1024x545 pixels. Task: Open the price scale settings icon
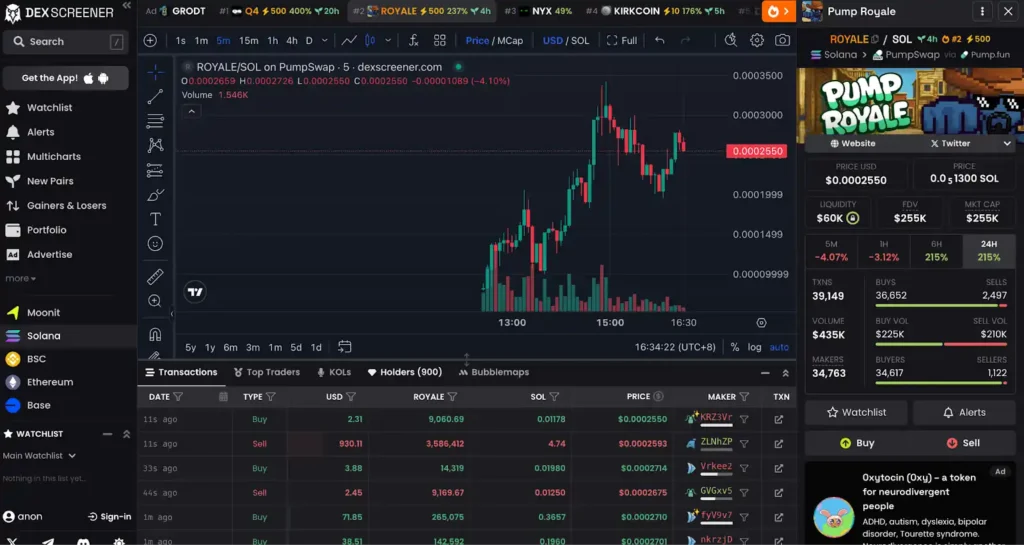tap(761, 323)
